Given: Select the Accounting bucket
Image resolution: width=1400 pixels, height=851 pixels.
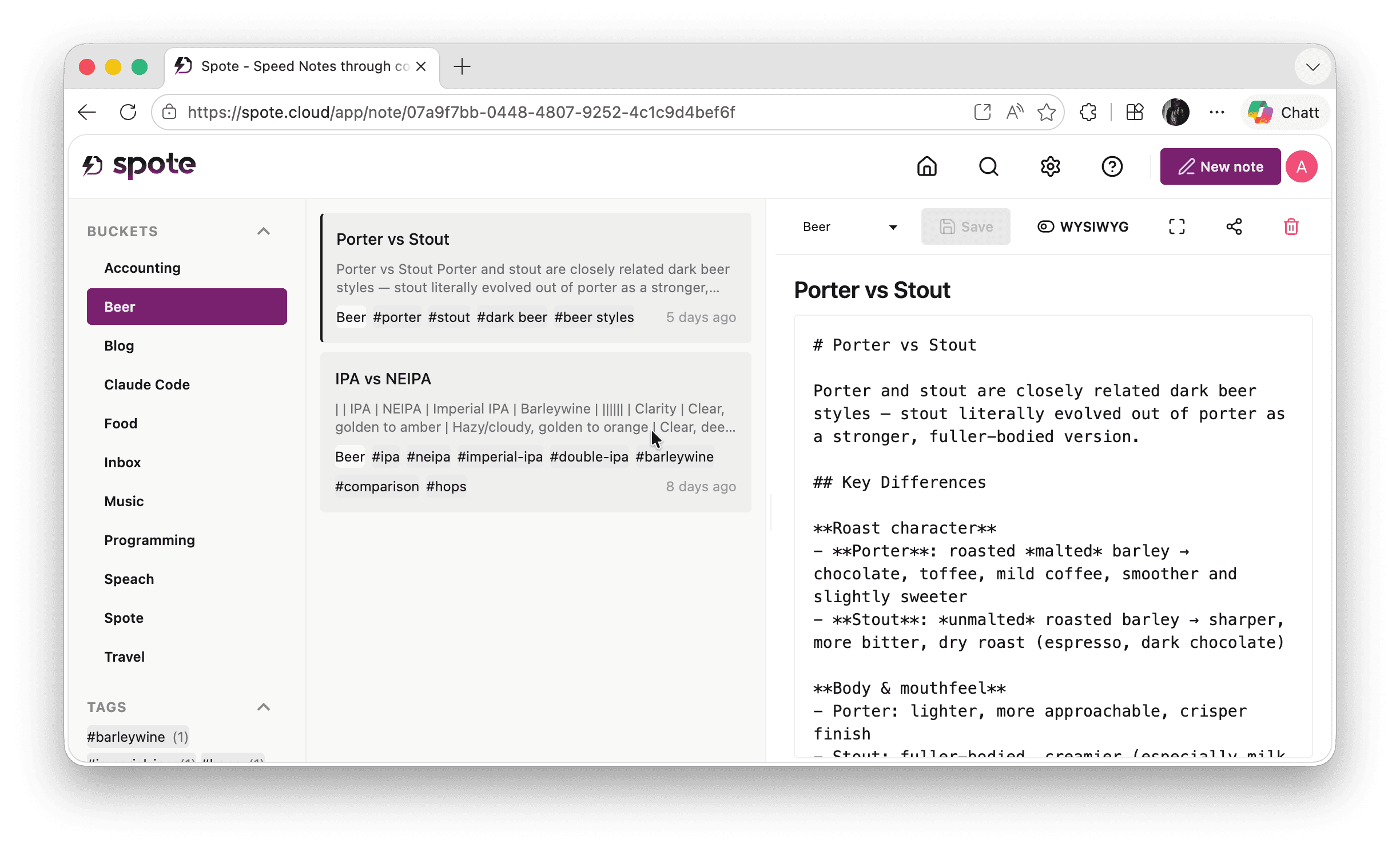Looking at the screenshot, I should click(186, 268).
